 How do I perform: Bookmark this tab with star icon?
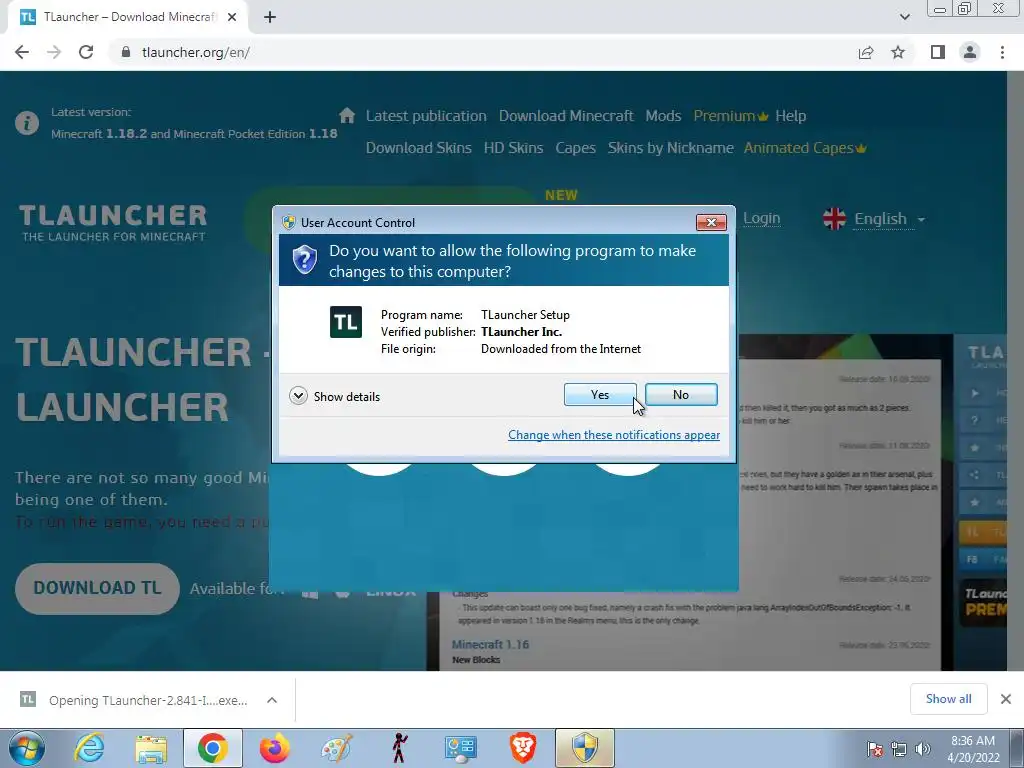click(898, 52)
